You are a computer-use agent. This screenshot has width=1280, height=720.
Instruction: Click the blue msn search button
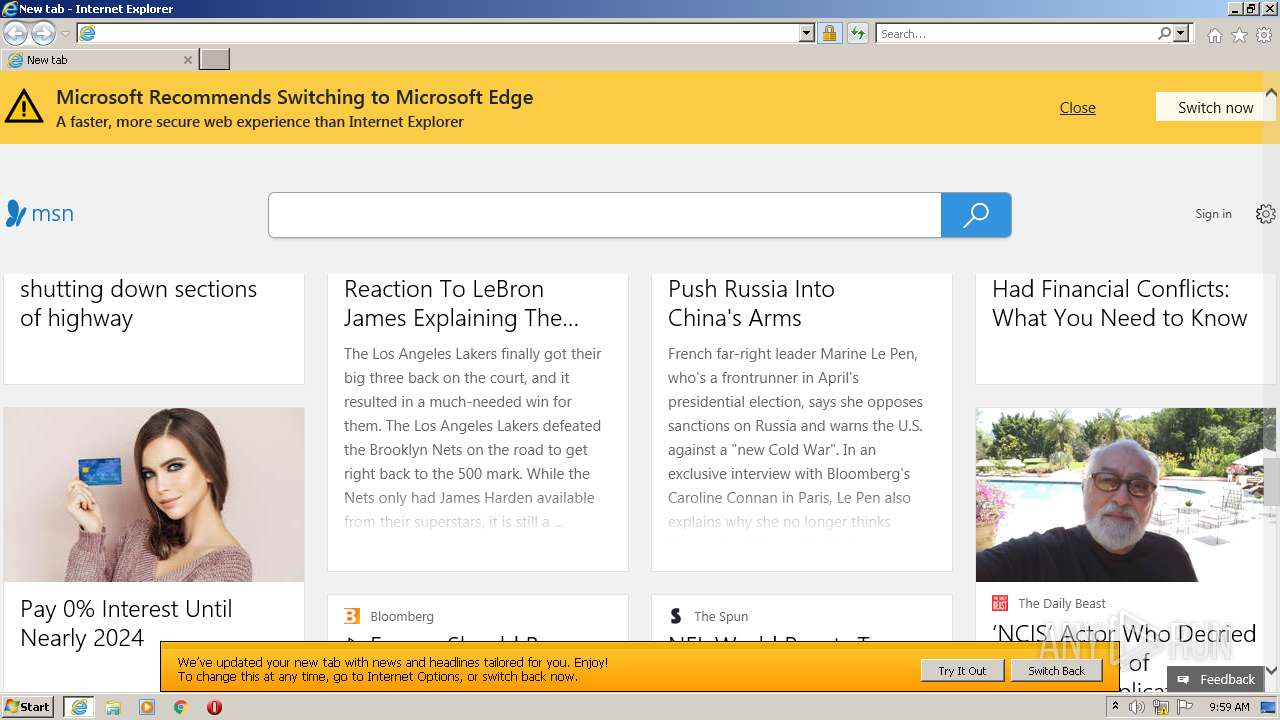[x=976, y=215]
